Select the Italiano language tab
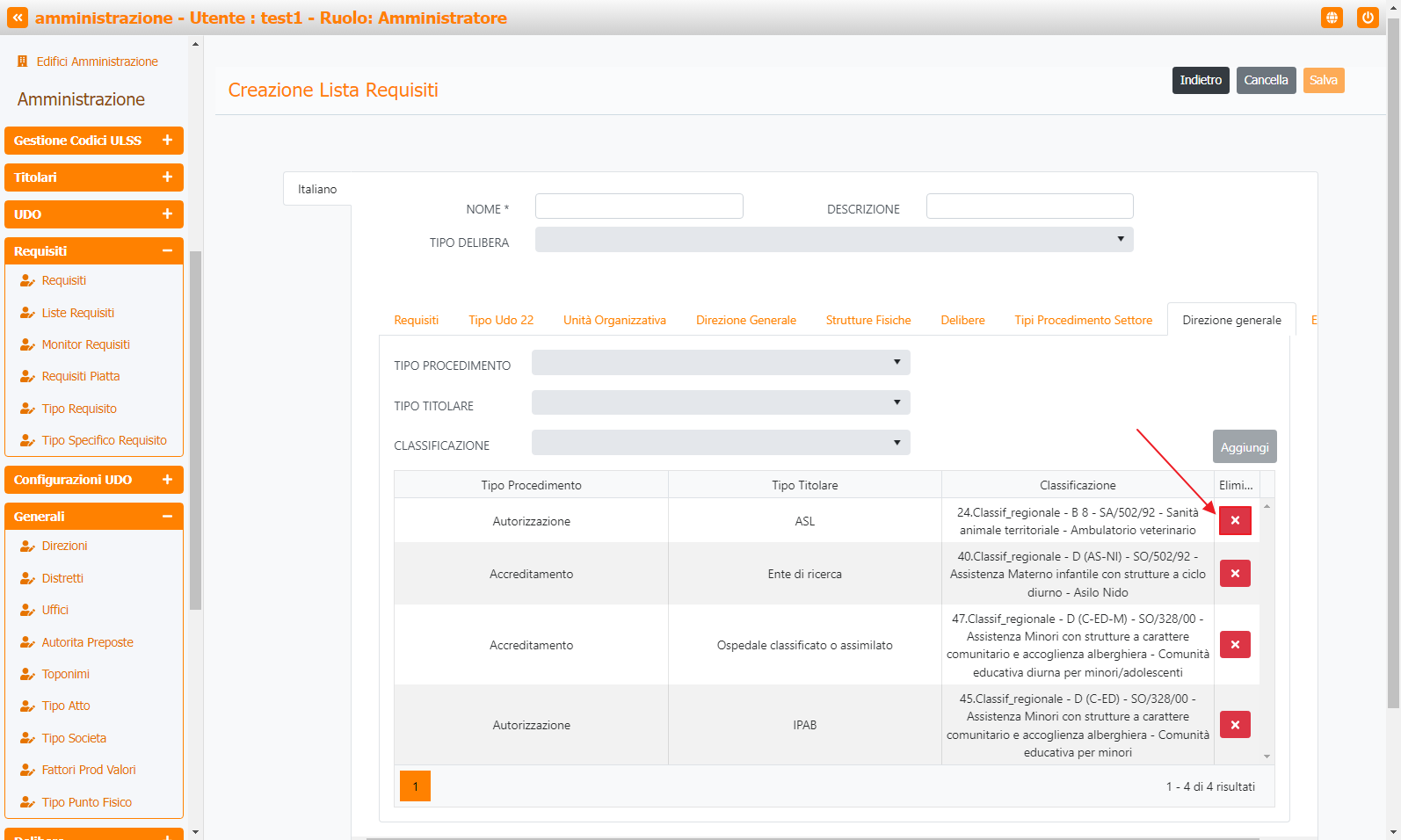This screenshot has width=1401, height=840. (x=317, y=189)
